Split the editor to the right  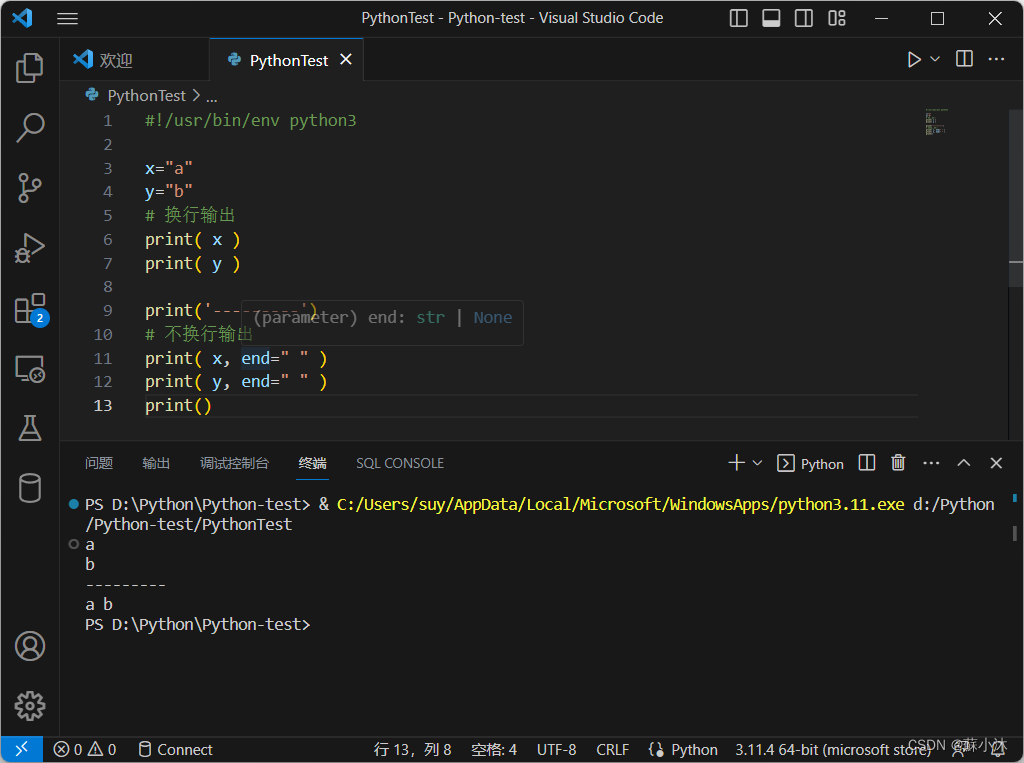pyautogui.click(x=964, y=59)
